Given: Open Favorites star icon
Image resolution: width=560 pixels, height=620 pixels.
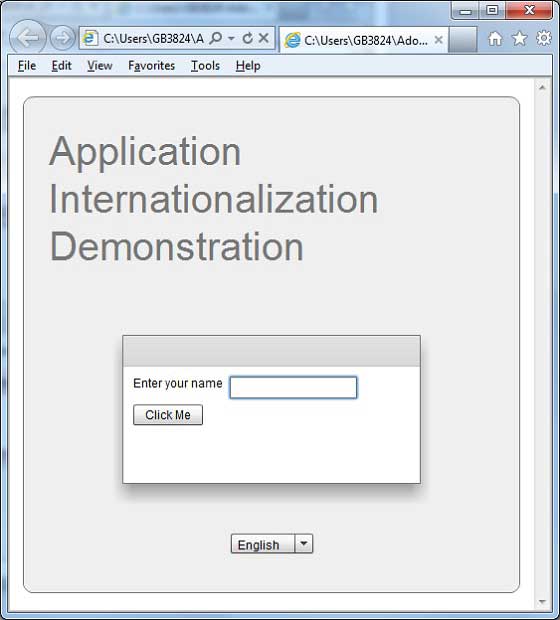Looking at the screenshot, I should (519, 38).
